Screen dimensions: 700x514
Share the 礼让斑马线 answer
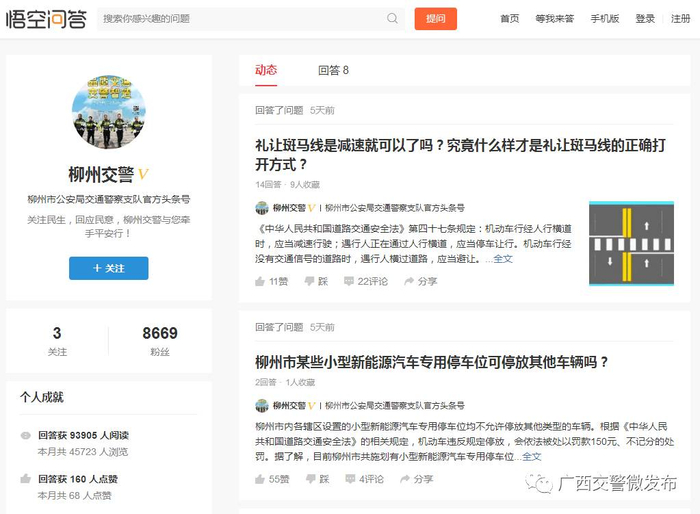tap(421, 281)
